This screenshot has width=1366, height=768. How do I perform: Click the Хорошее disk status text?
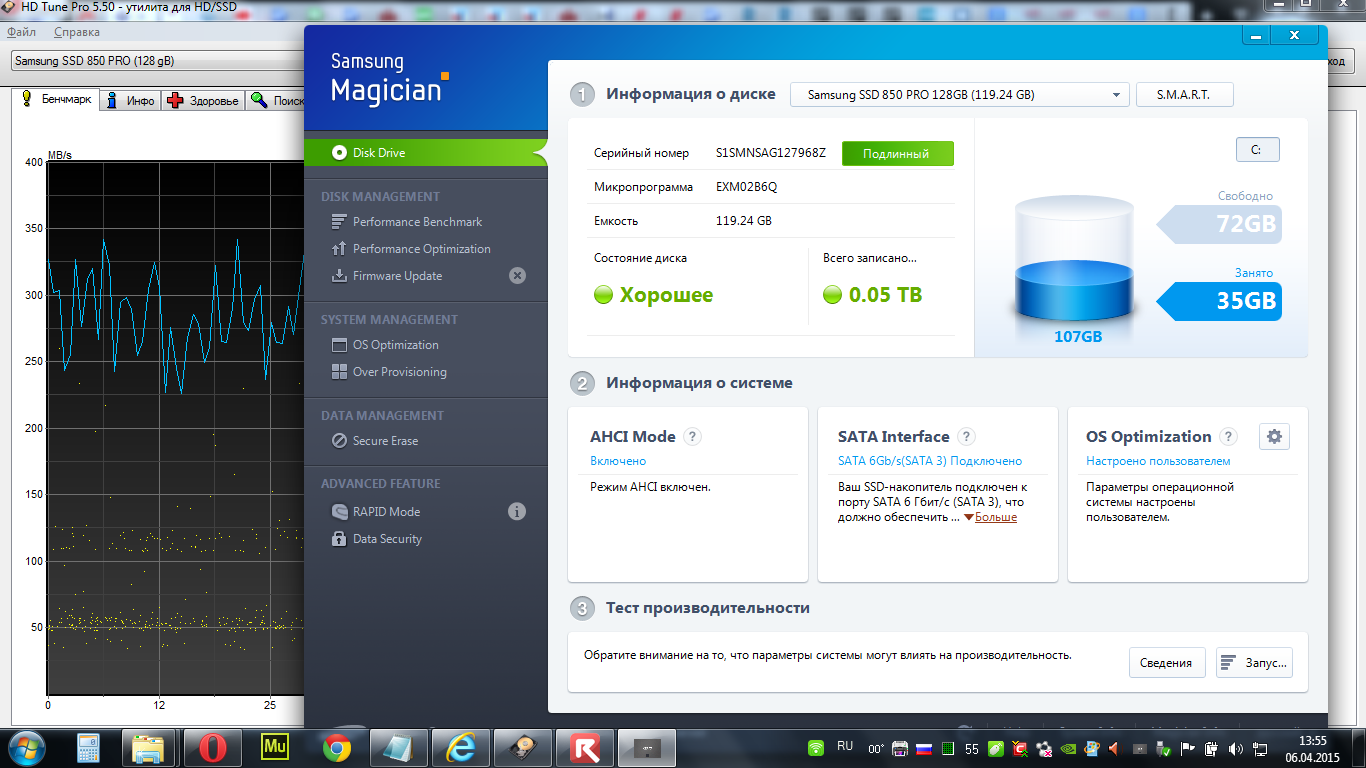click(666, 295)
